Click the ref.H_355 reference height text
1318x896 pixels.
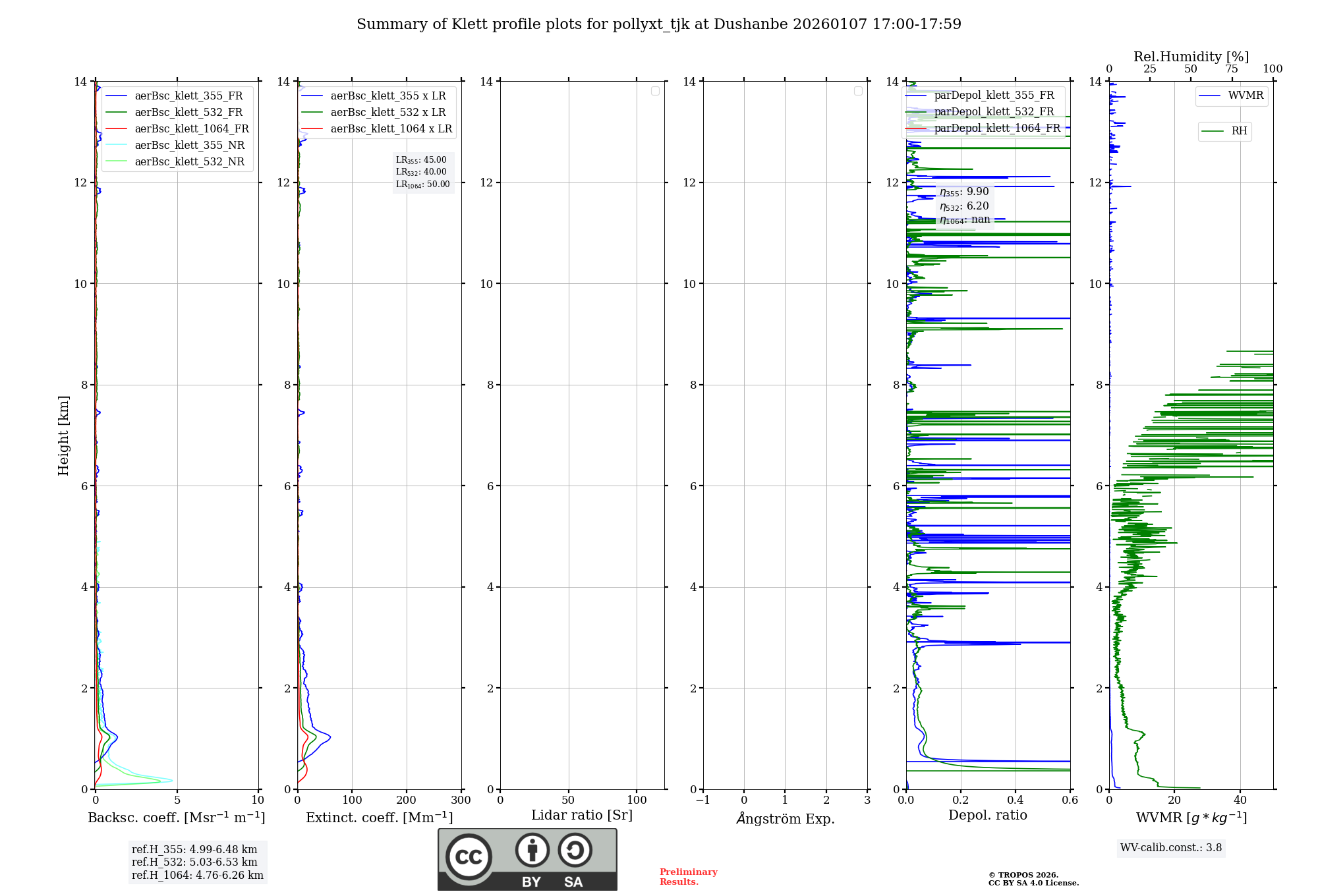[x=194, y=850]
